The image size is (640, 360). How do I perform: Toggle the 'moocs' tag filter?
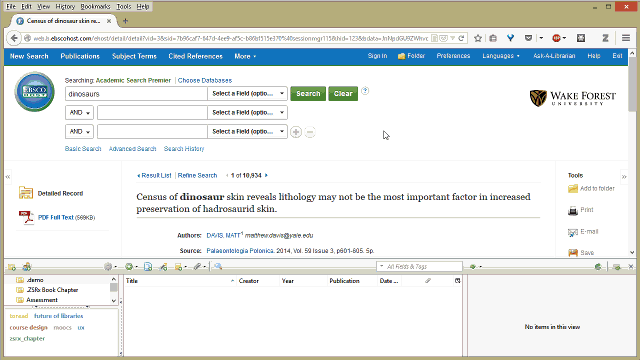point(62,327)
